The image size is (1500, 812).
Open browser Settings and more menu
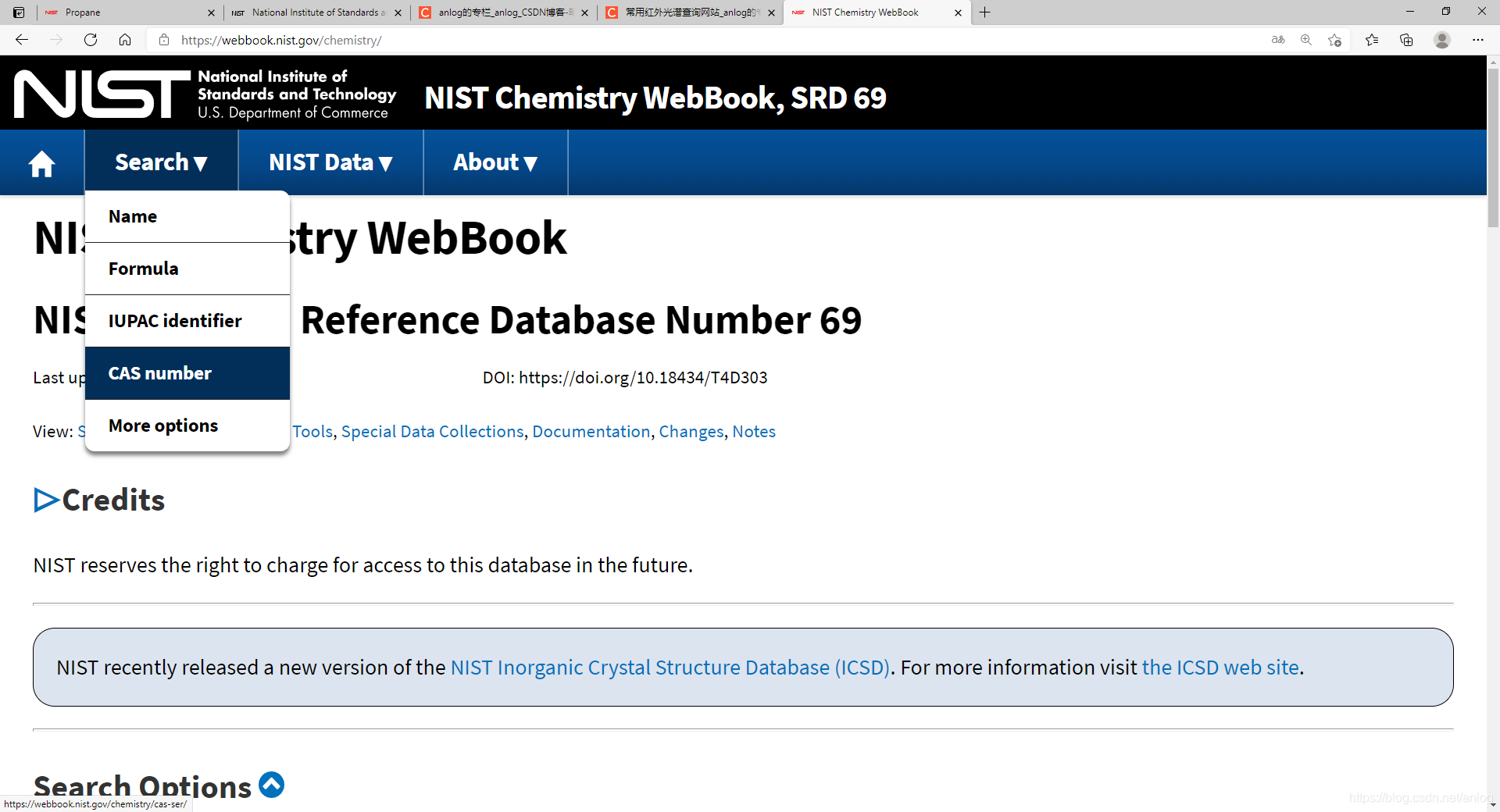tap(1478, 40)
